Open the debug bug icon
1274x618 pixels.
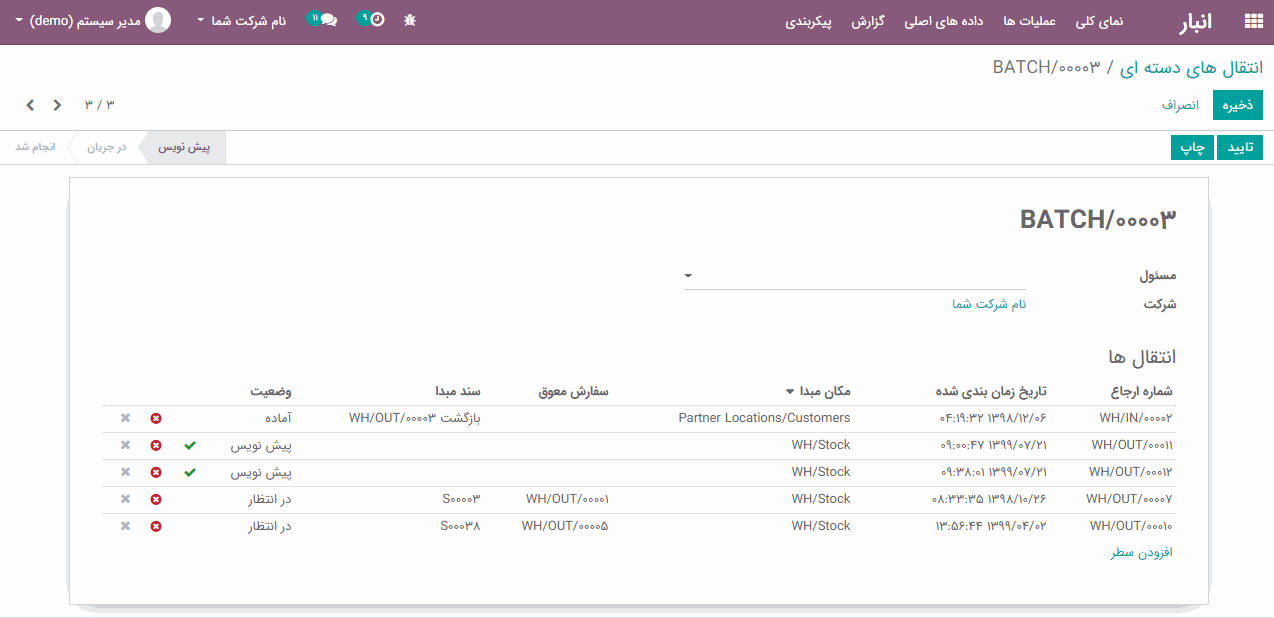(x=410, y=21)
